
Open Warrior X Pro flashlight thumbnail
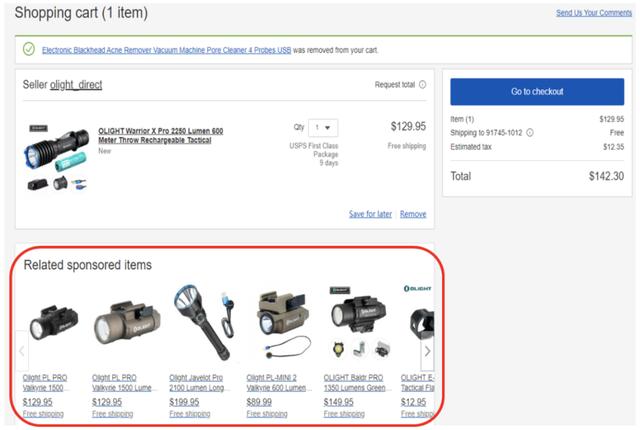click(56, 158)
